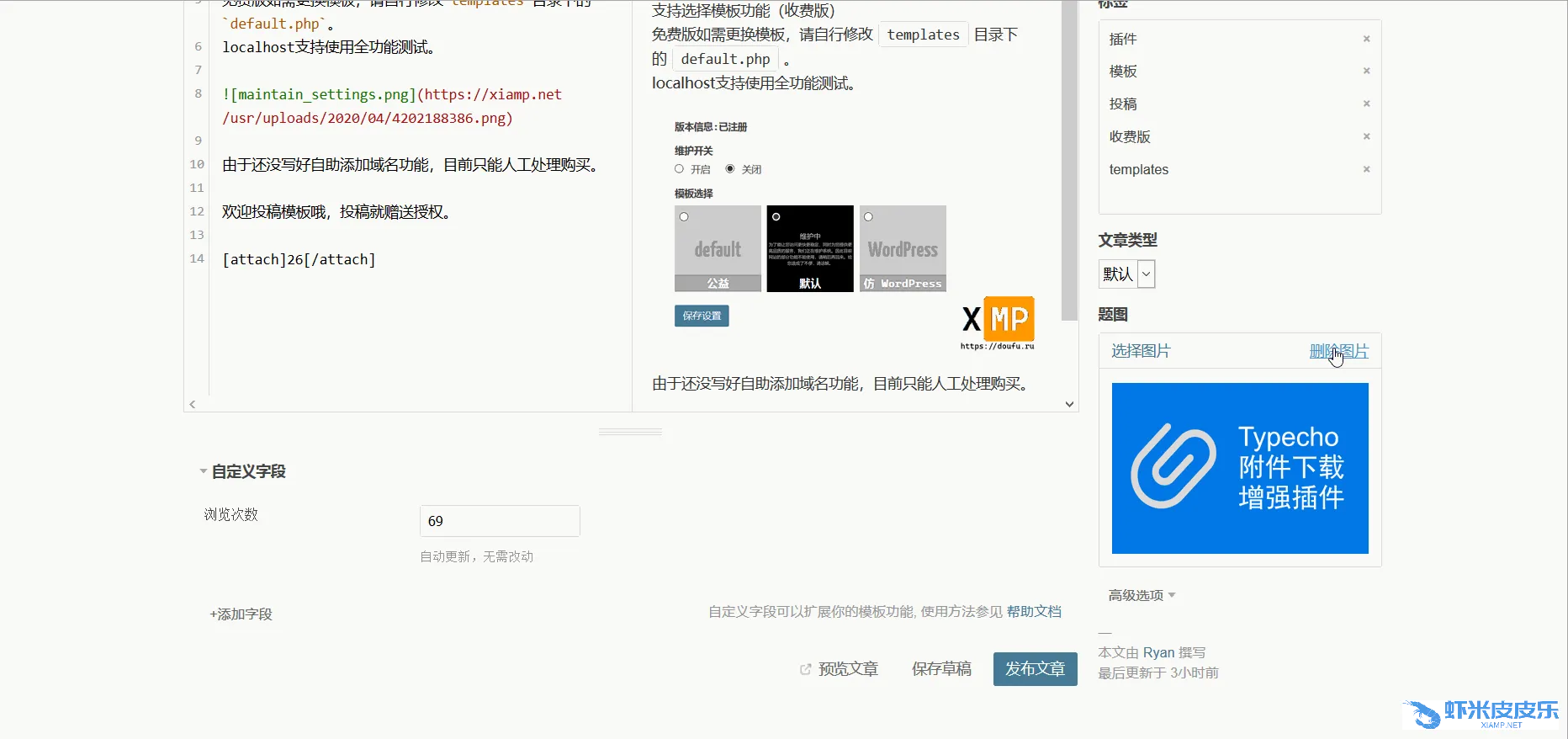The image size is (1568, 739).
Task: Remove the 插件 tag
Action: point(1366,39)
